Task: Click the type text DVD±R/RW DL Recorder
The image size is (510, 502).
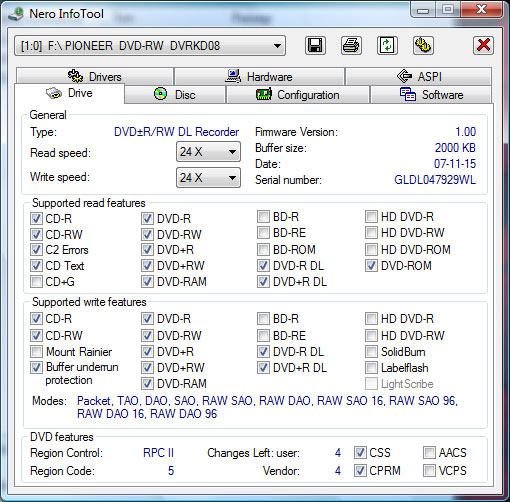Action: pyautogui.click(x=176, y=132)
